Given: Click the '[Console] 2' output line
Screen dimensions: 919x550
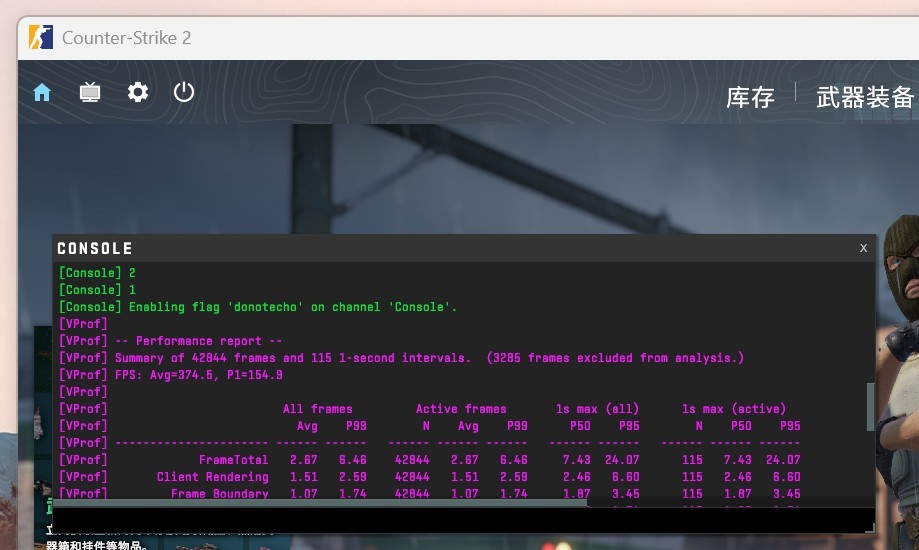Looking at the screenshot, I should (x=97, y=273).
